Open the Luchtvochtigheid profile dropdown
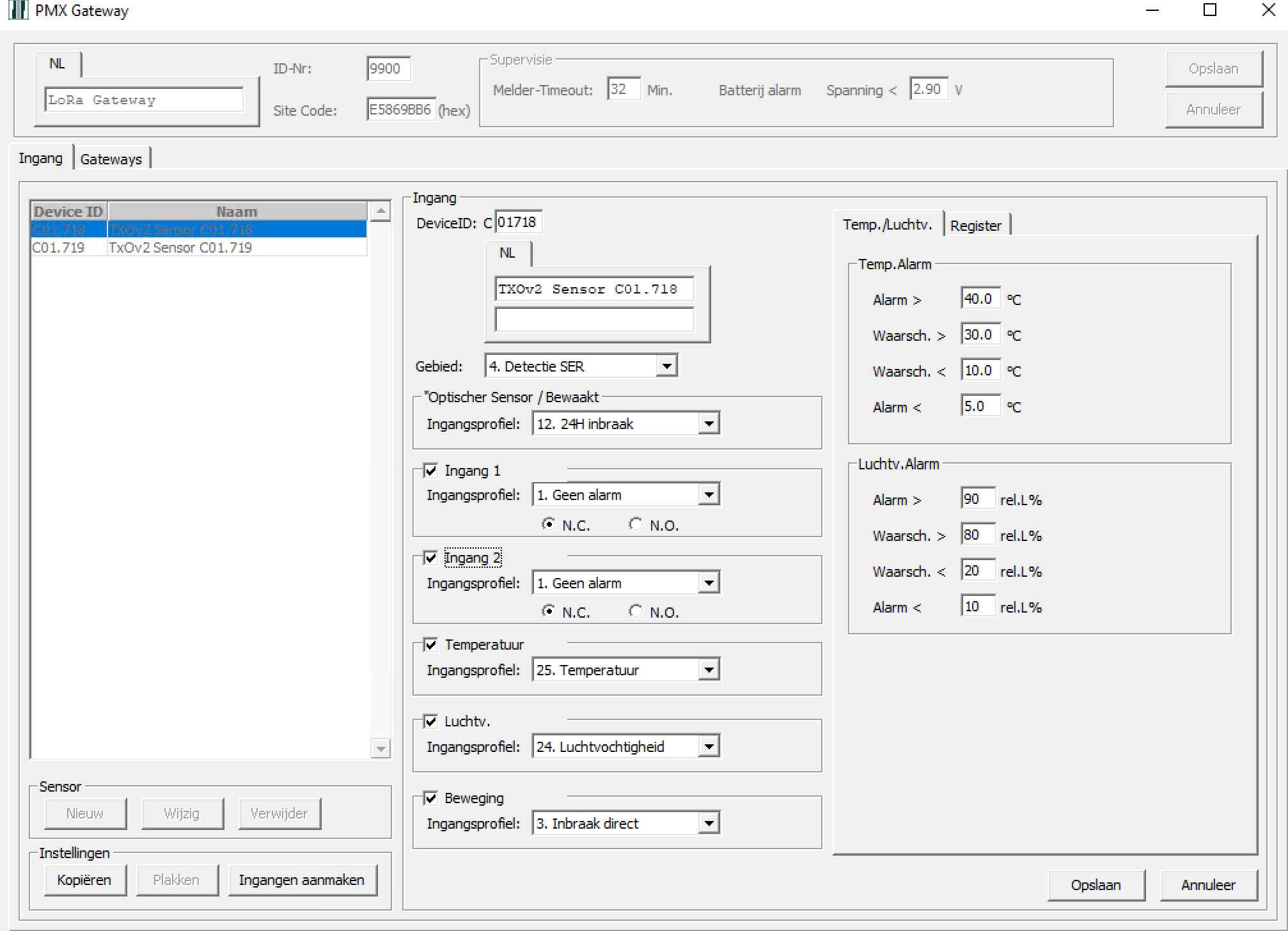Screen dimensions: 1288x931 [709, 747]
